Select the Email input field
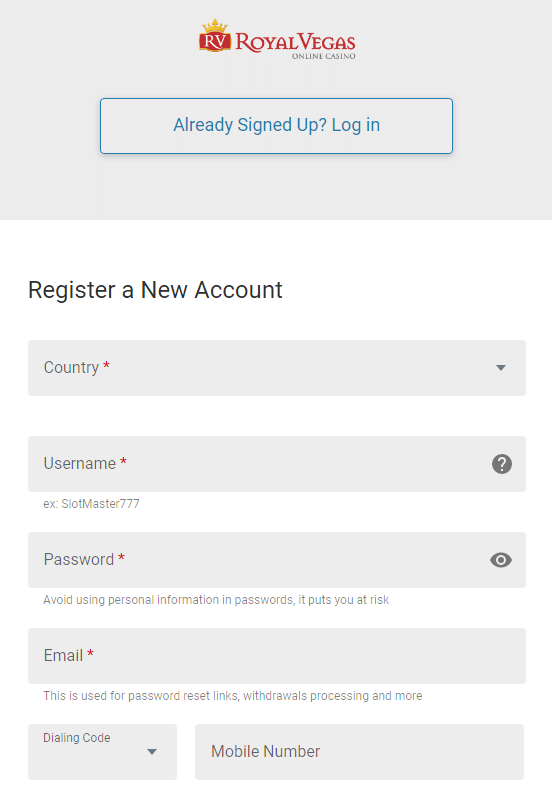 point(277,656)
